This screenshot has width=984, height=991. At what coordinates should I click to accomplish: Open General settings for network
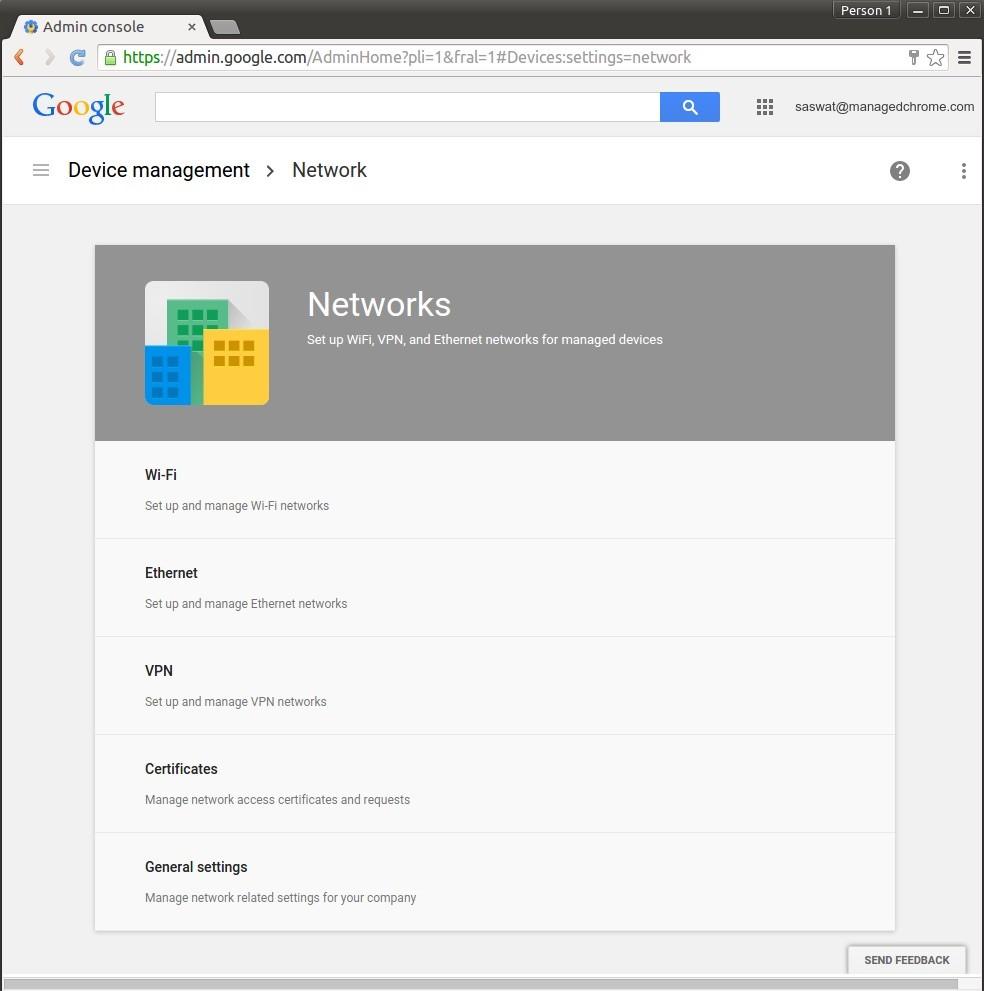[196, 867]
